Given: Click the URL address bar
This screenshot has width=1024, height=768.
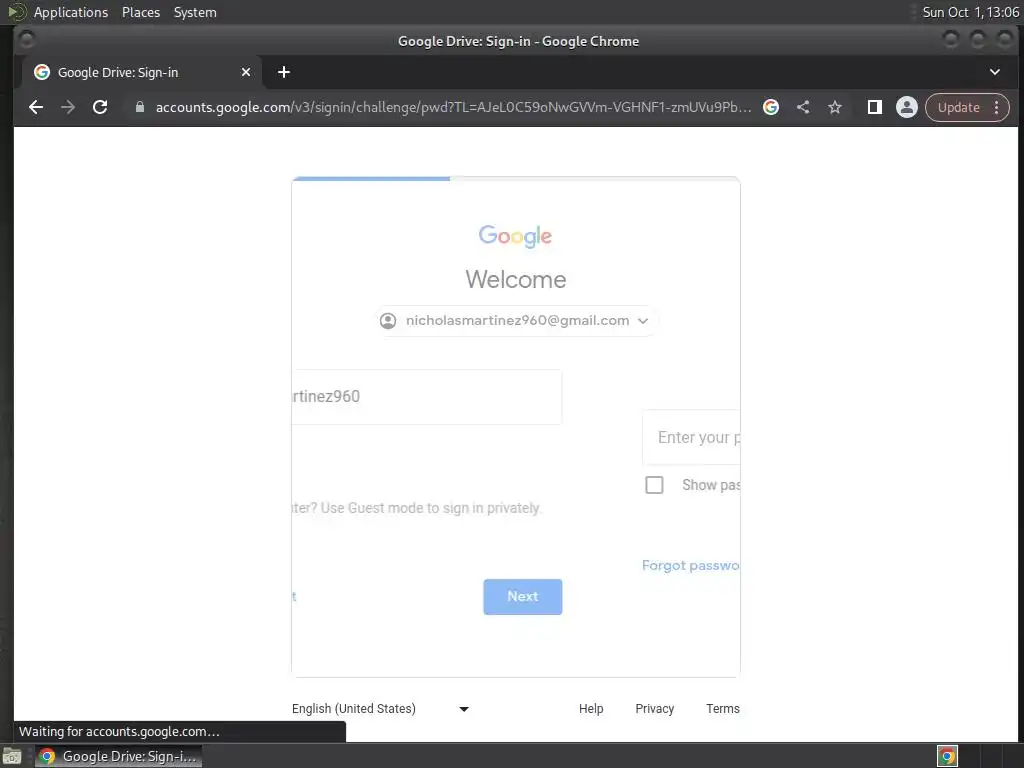Looking at the screenshot, I should [x=453, y=107].
